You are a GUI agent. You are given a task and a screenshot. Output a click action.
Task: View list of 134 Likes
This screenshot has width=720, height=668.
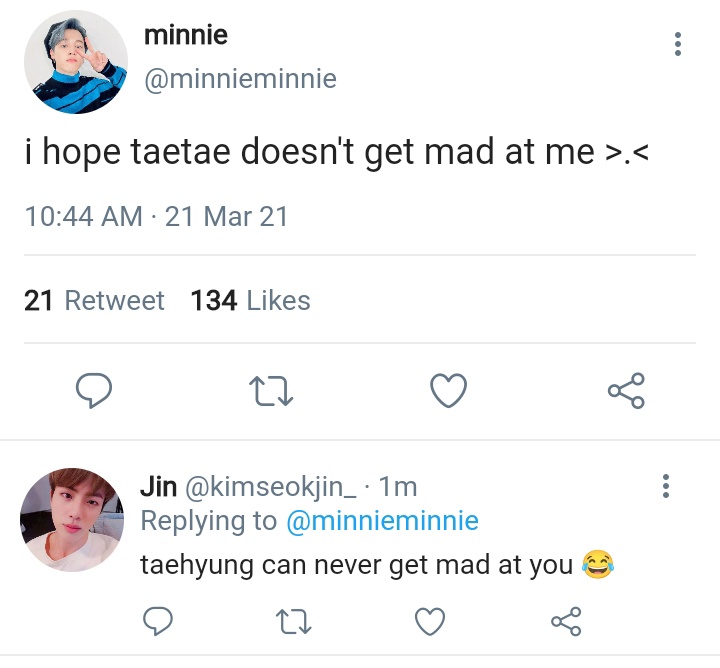pos(251,300)
